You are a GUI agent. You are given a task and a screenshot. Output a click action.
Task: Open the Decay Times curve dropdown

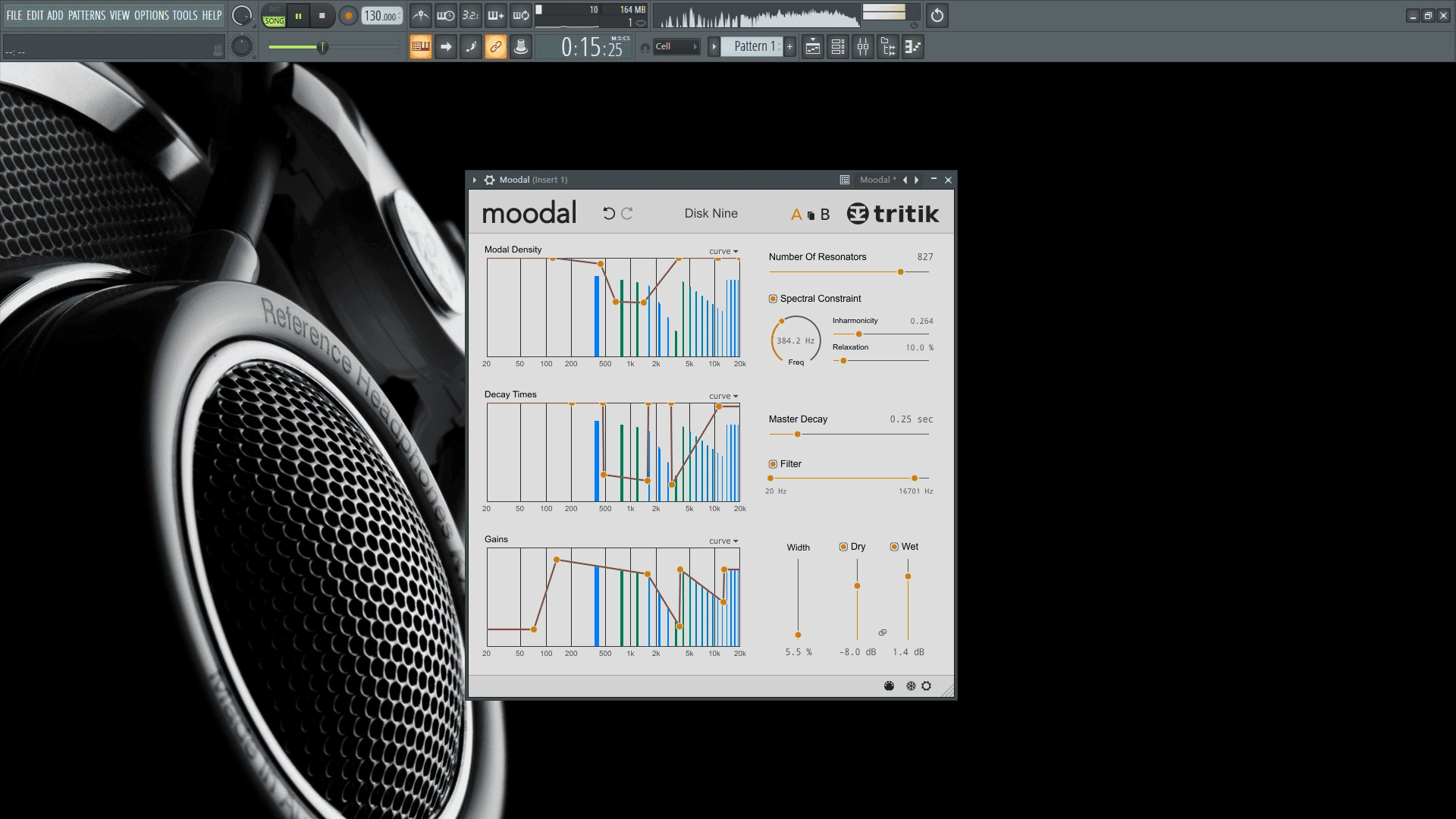tap(723, 396)
